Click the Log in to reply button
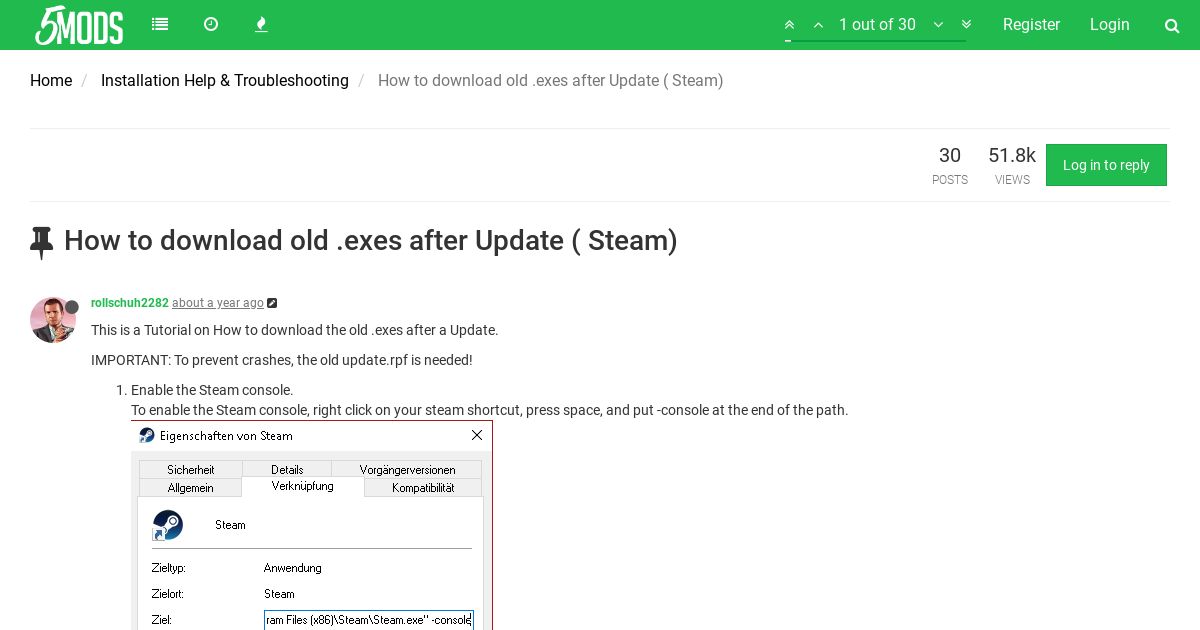The height and width of the screenshot is (630, 1200). (1106, 165)
